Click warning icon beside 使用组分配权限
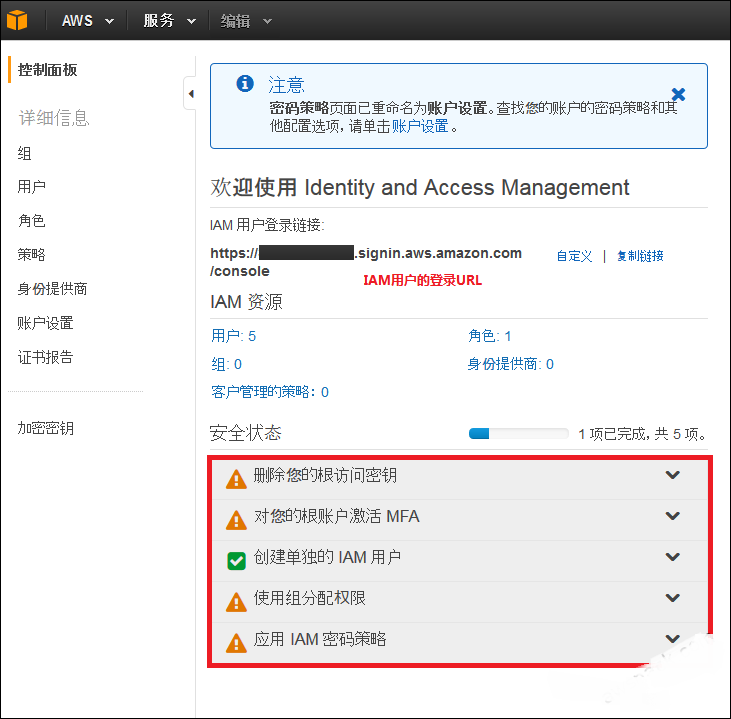This screenshot has width=731, height=719. [236, 601]
